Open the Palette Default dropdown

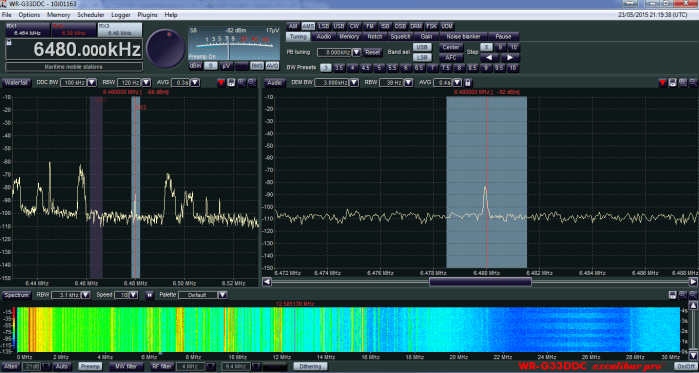(x=222, y=295)
